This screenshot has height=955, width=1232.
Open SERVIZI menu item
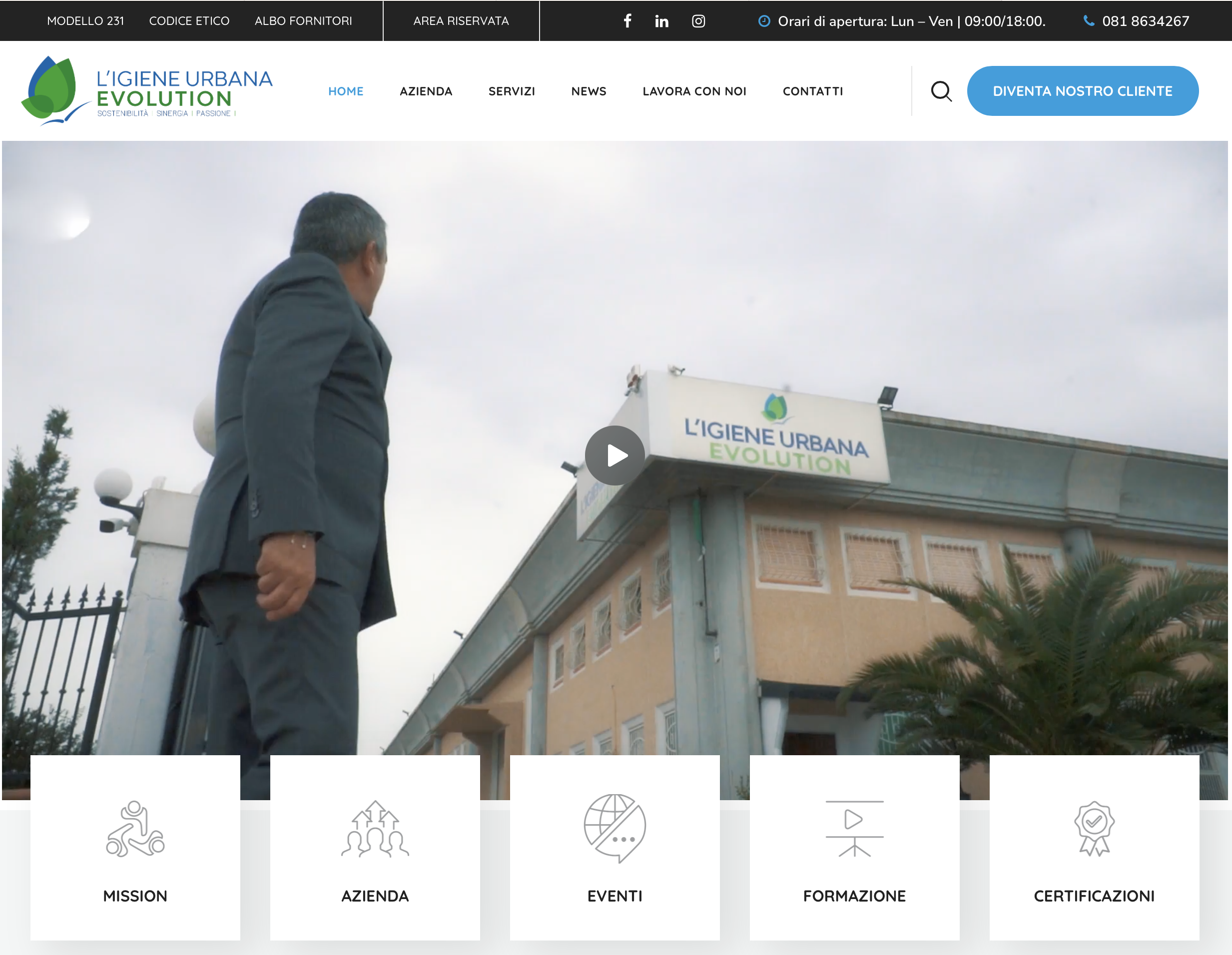[x=512, y=91]
